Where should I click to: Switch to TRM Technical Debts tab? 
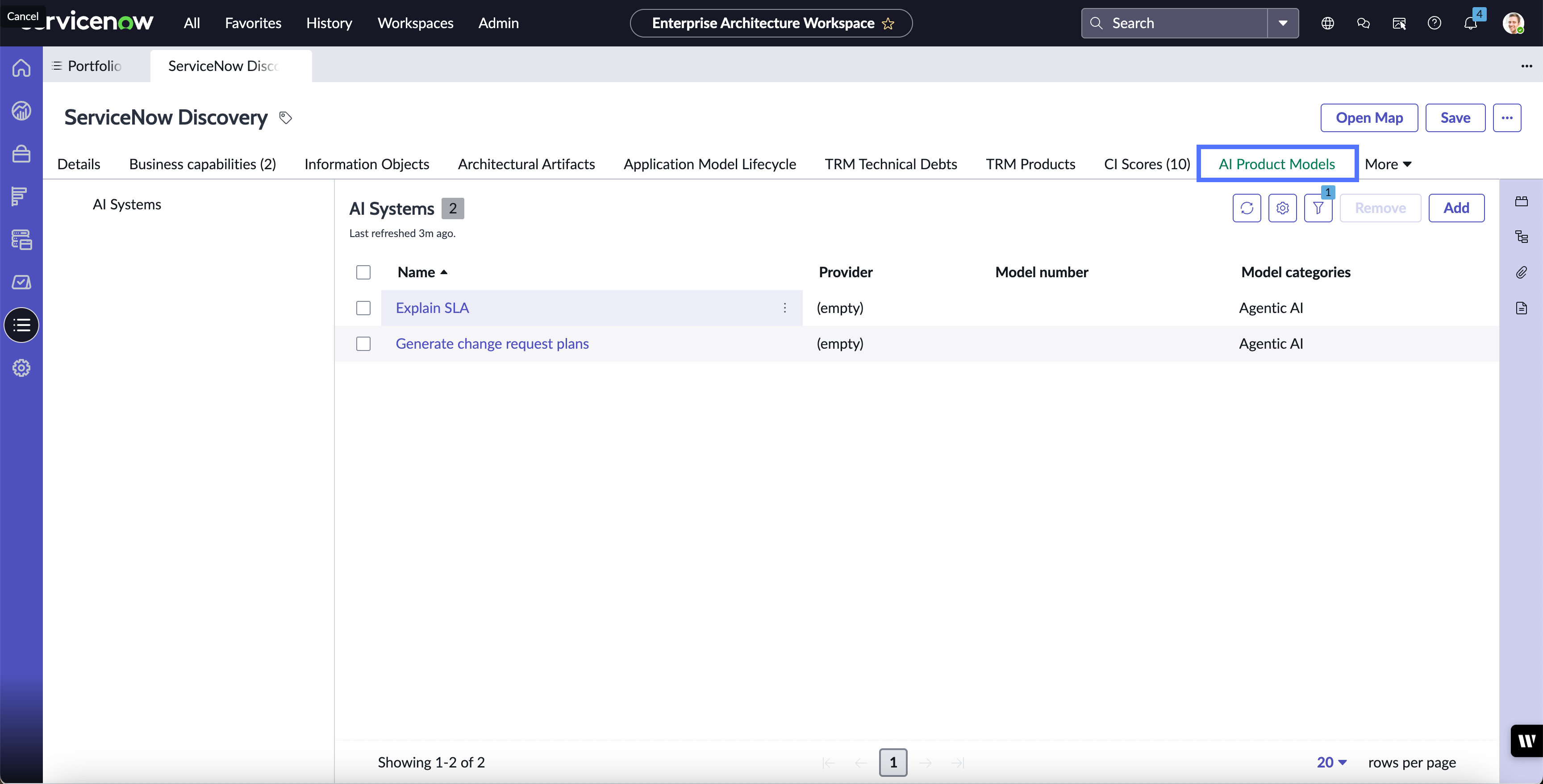click(x=891, y=164)
